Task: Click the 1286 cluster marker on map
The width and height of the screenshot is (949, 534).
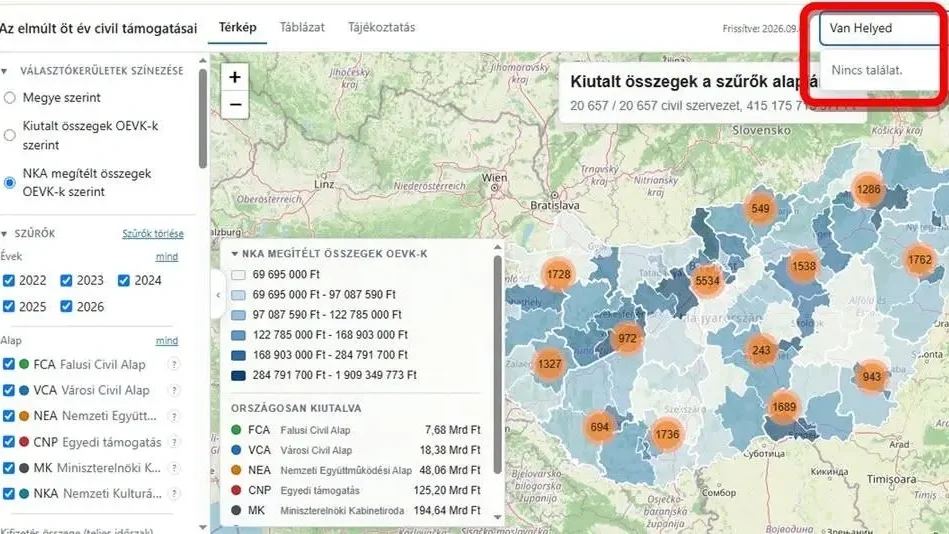Action: click(868, 189)
